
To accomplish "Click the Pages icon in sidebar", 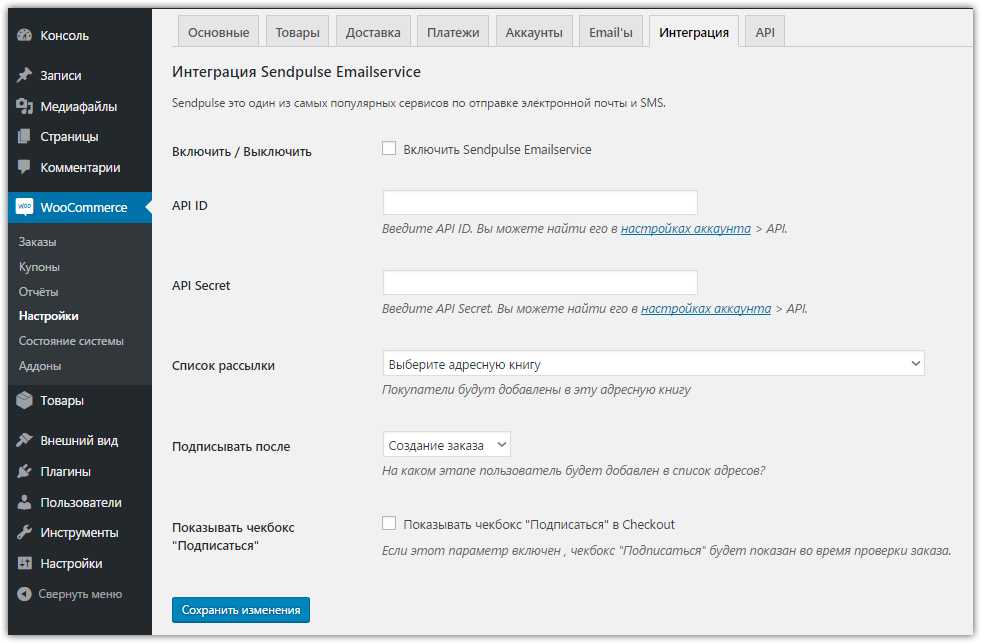I will point(25,137).
